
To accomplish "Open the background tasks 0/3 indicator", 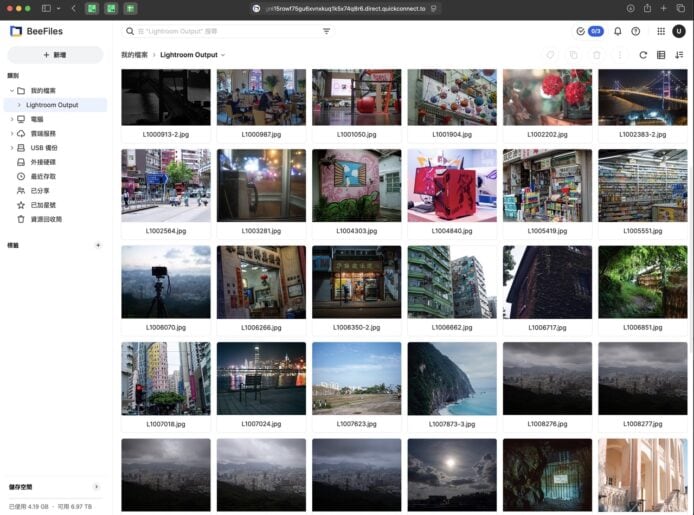I will pos(590,31).
